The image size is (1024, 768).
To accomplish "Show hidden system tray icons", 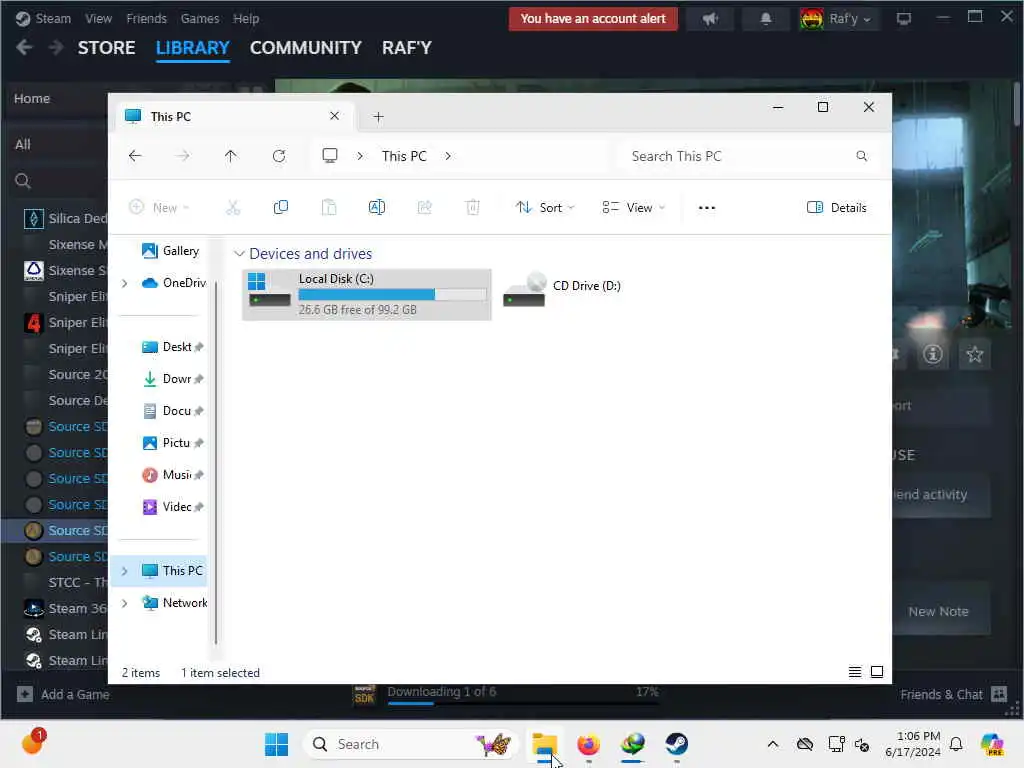I will [x=773, y=744].
